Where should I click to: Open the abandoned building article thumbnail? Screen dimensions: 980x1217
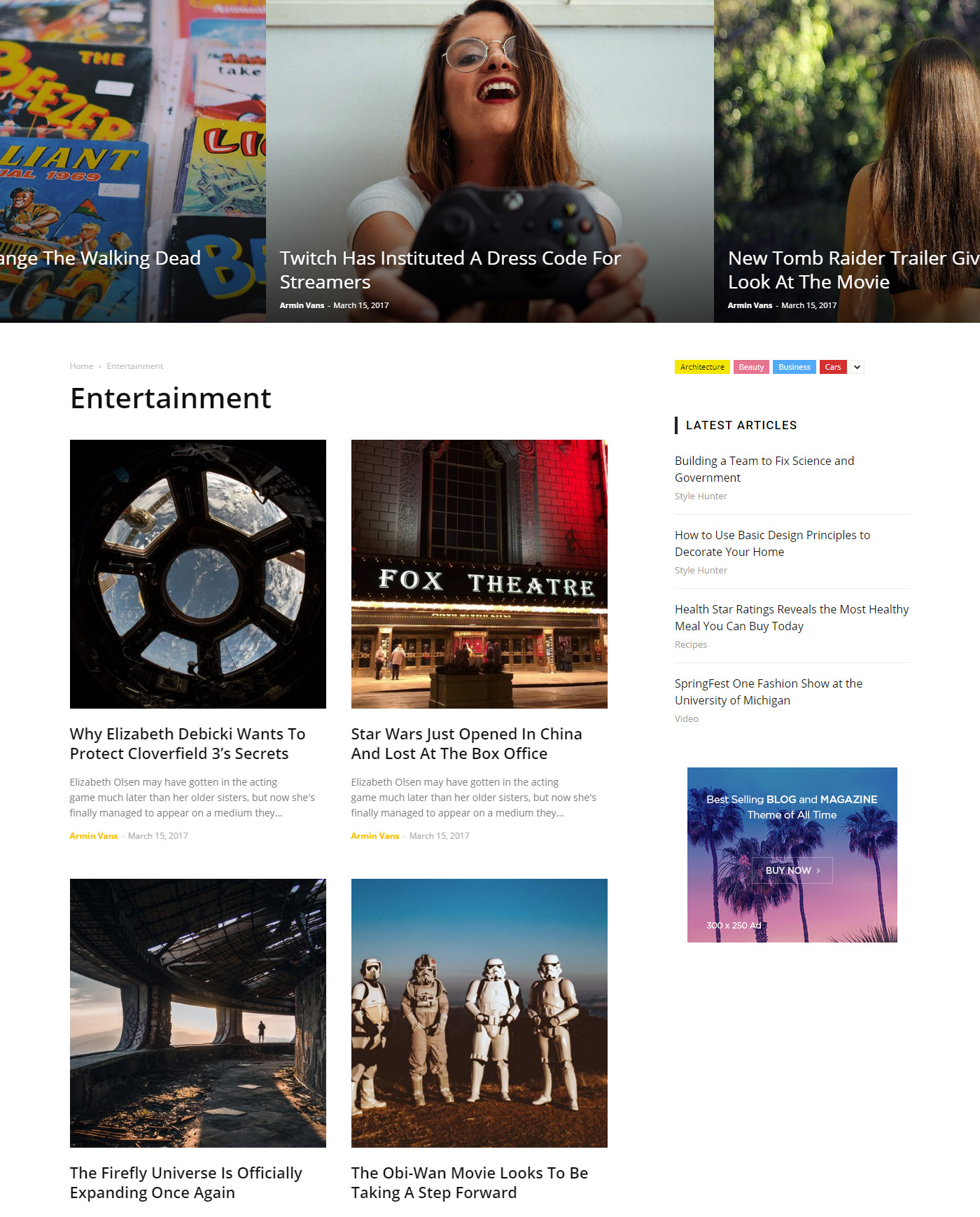[198, 1013]
